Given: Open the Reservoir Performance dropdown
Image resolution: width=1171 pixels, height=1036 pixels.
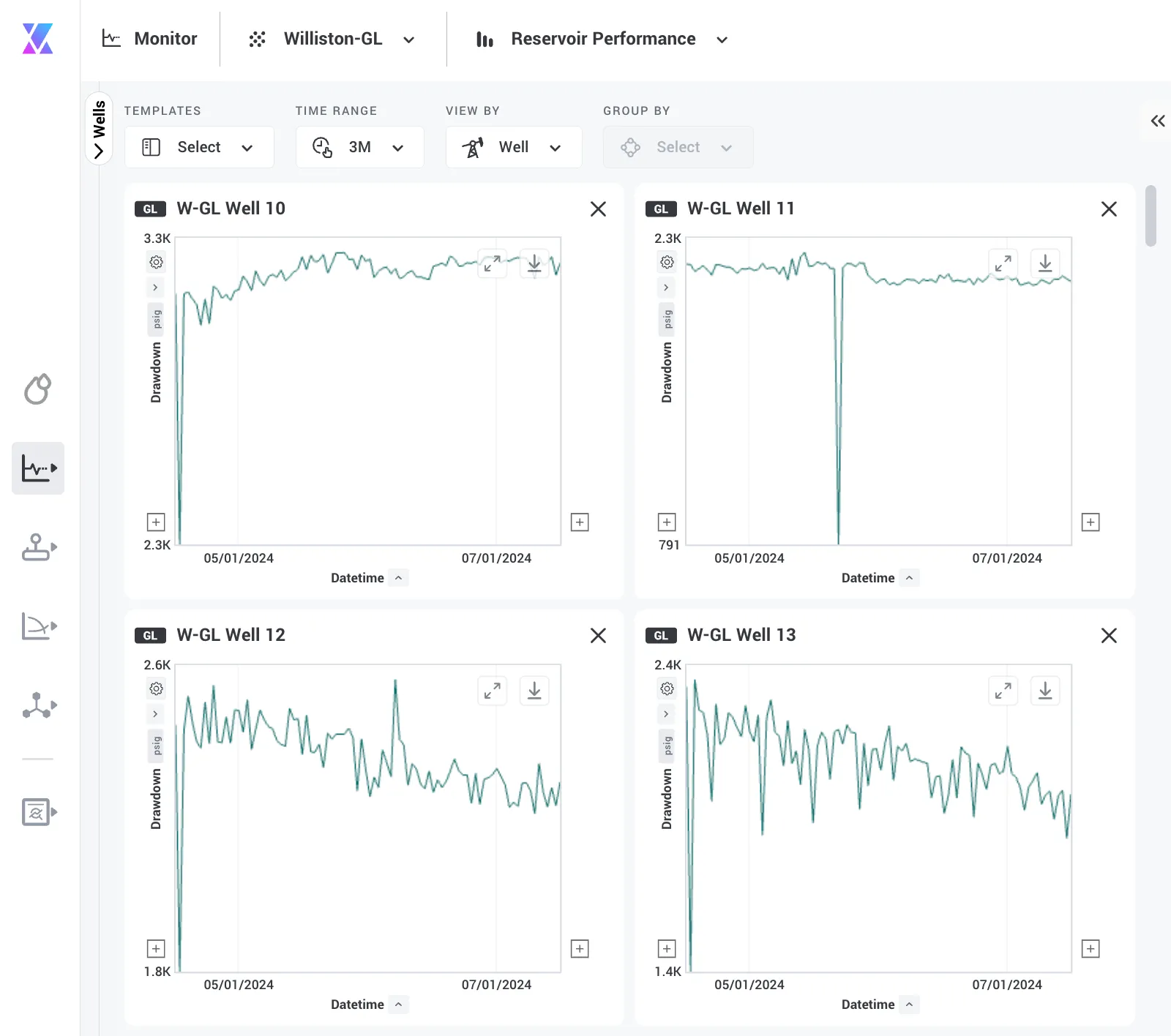Looking at the screenshot, I should [602, 39].
